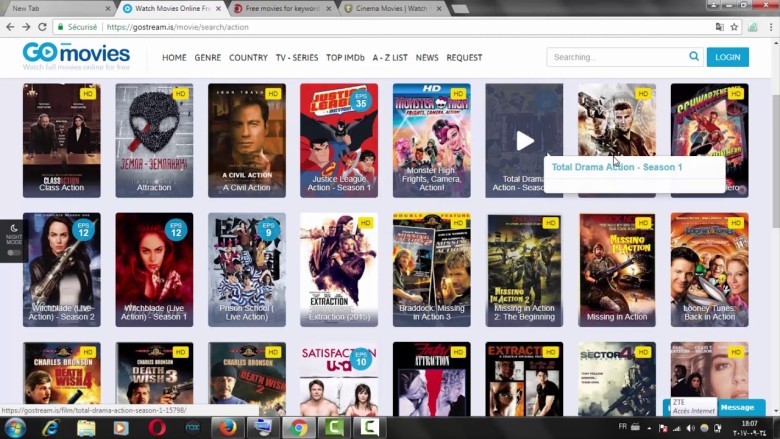Open a new browser tab button
Image resolution: width=780 pixels, height=439 pixels.
[x=460, y=8]
